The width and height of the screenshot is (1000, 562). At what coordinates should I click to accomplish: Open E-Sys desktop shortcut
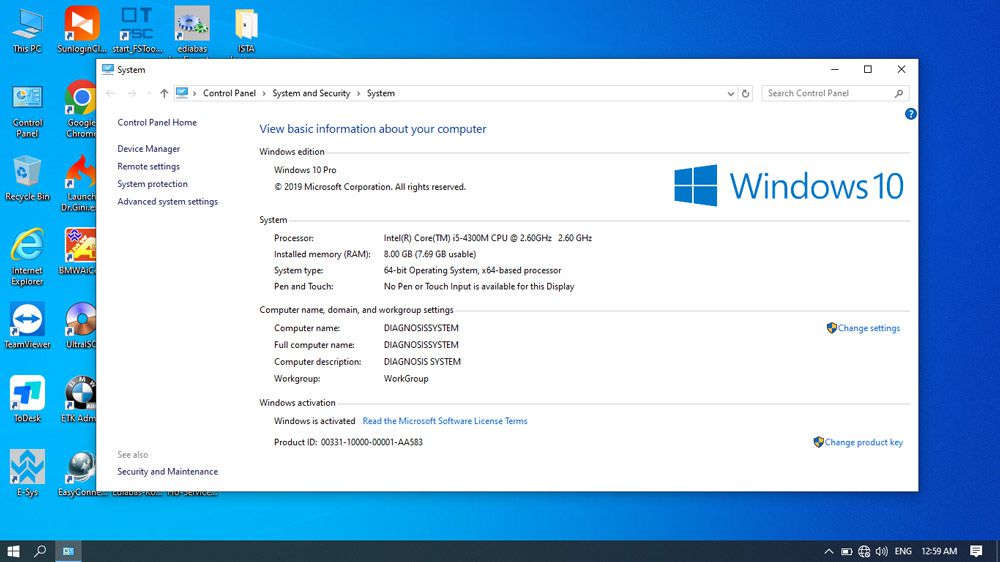point(27,473)
